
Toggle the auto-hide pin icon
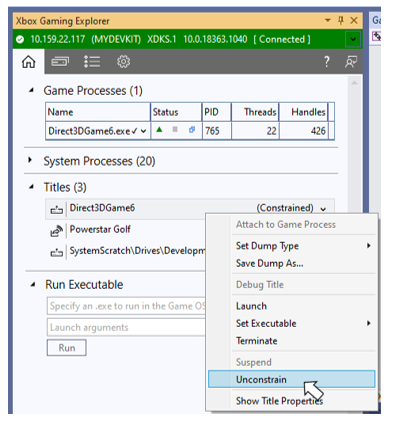(x=341, y=20)
